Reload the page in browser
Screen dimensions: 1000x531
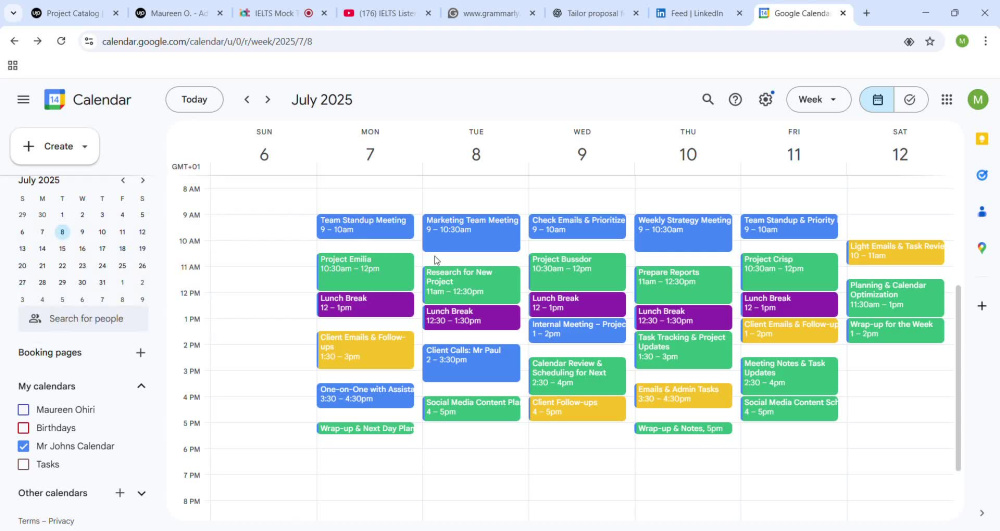(x=61, y=41)
